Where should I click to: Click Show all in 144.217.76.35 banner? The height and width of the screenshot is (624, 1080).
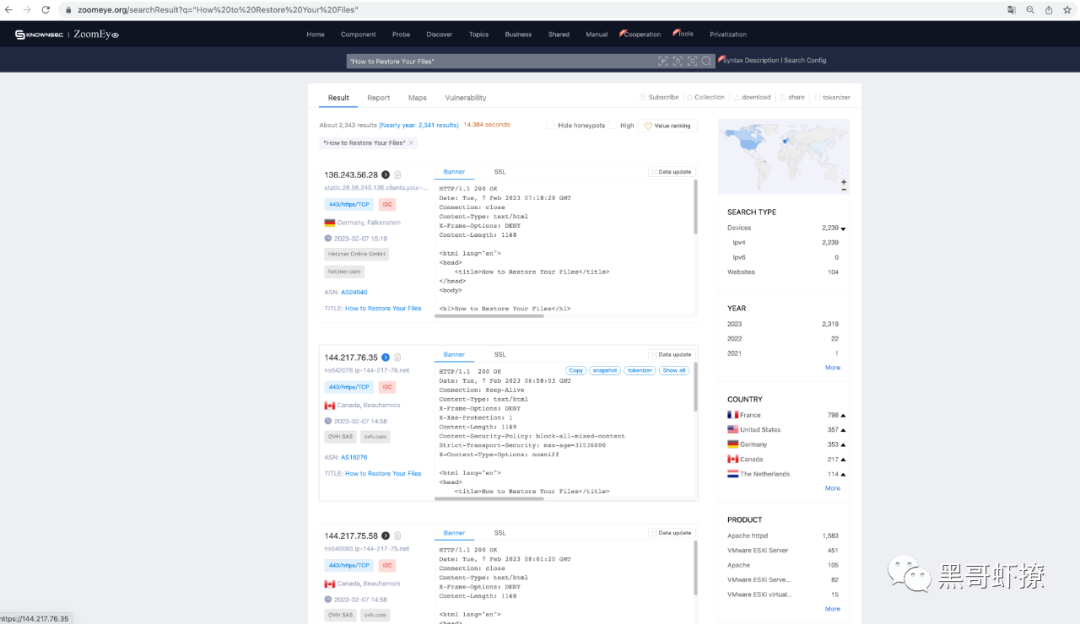674,371
